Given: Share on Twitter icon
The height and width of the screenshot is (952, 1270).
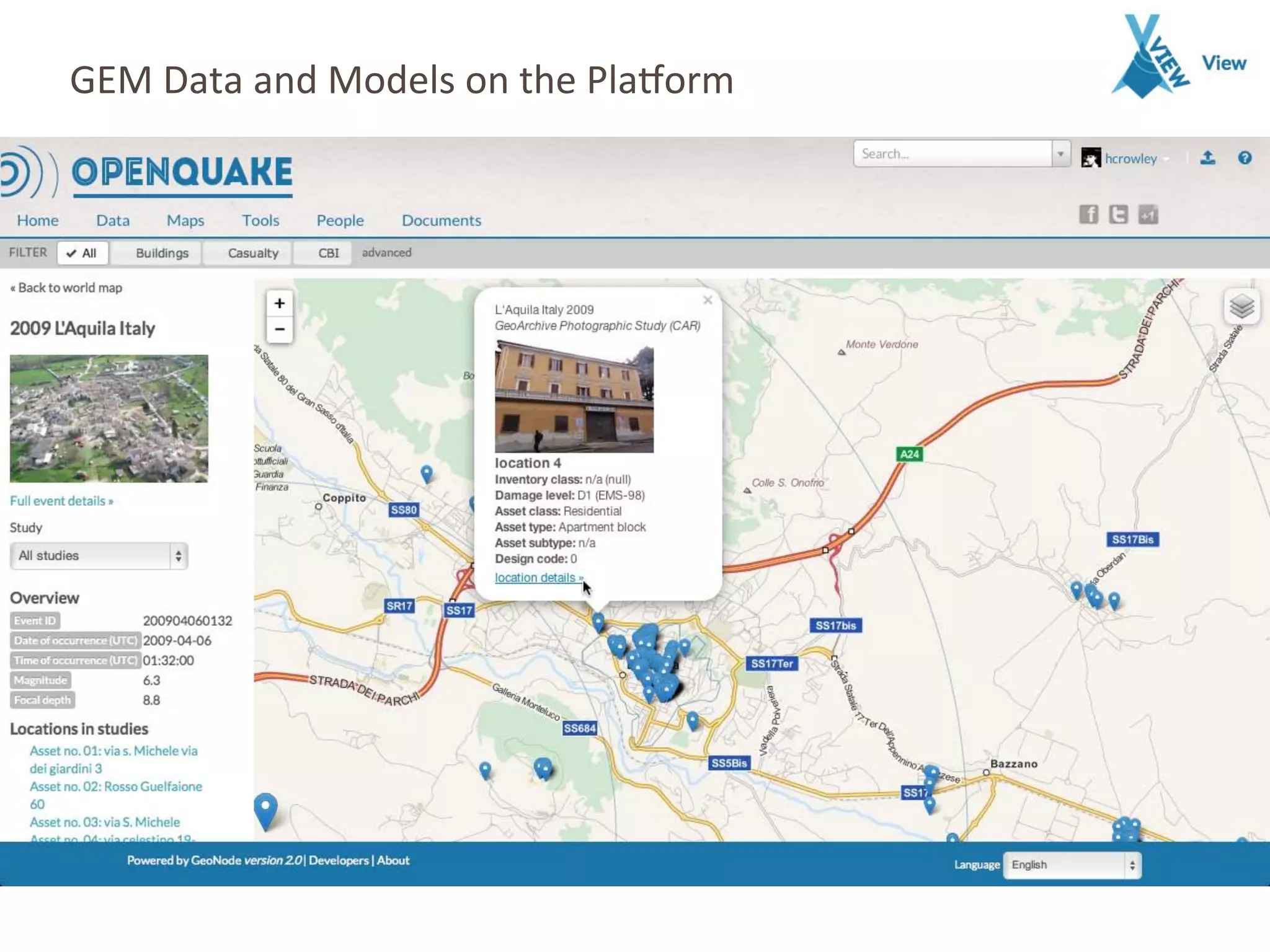Looking at the screenshot, I should click(x=1118, y=214).
